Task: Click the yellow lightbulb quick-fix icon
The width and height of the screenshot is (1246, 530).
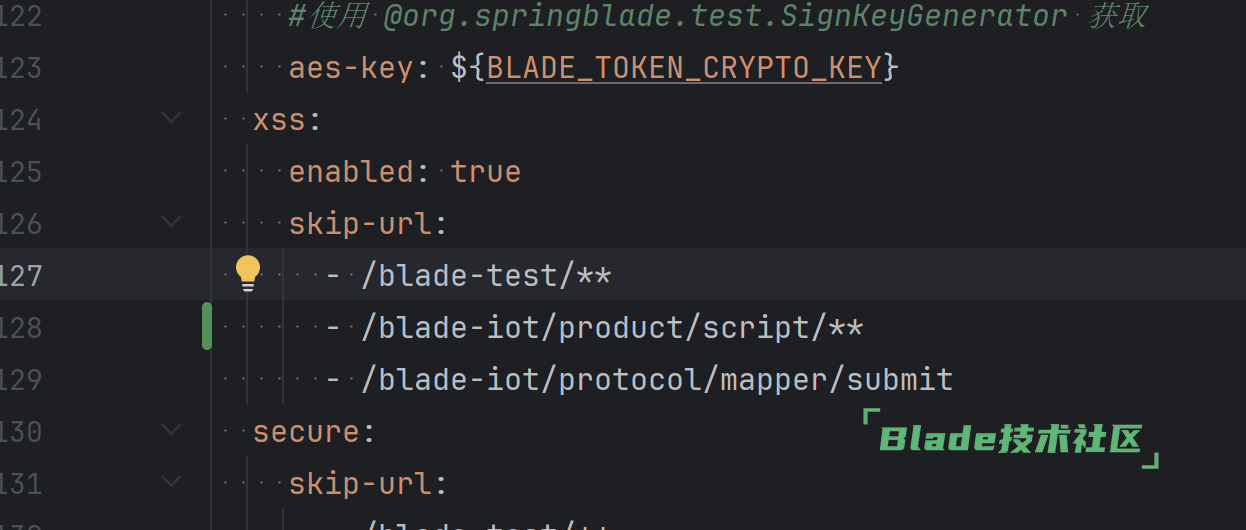Action: (x=247, y=273)
